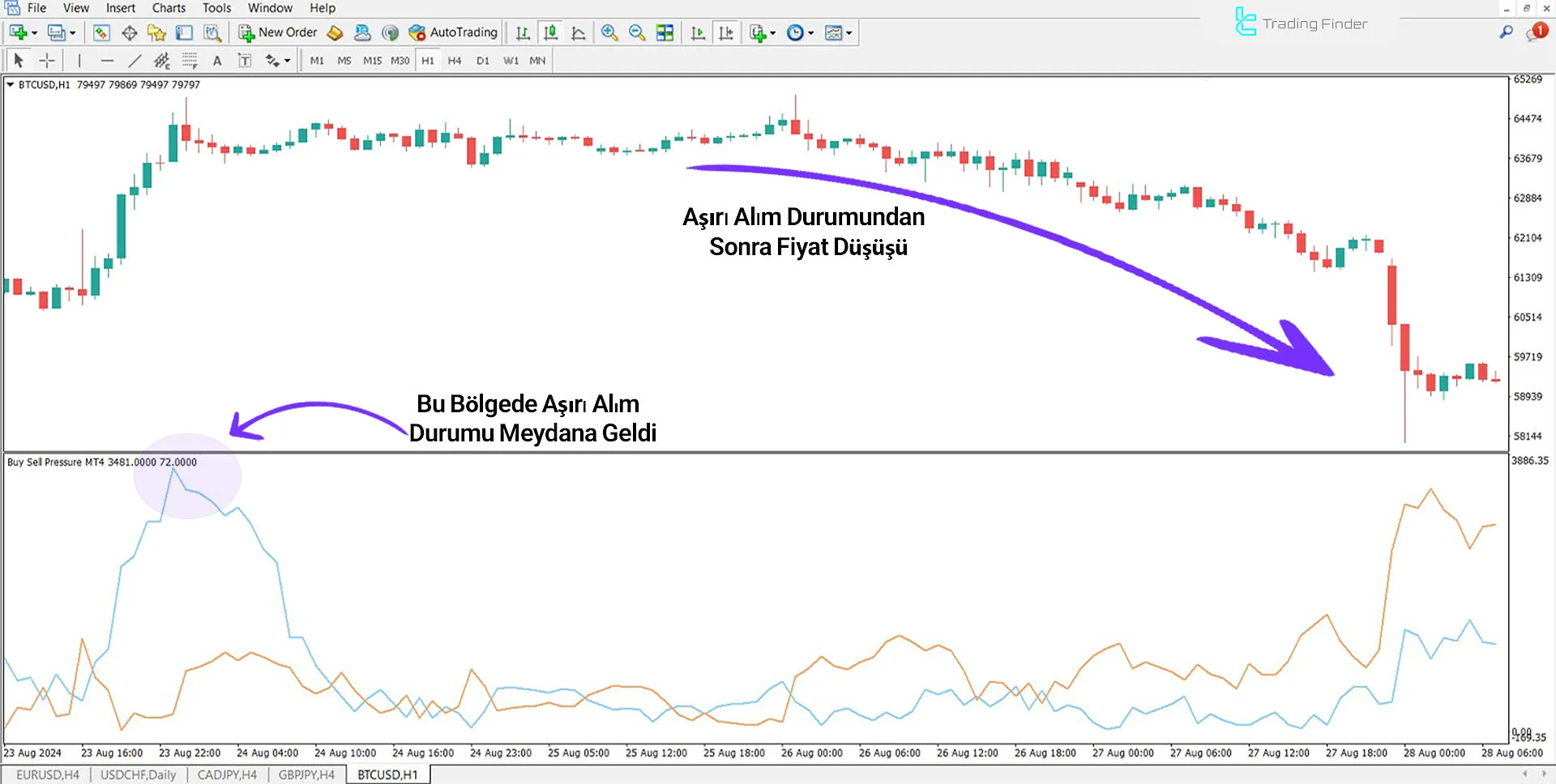Select the text label 'T' tool
The image size is (1556, 784).
pos(245,60)
